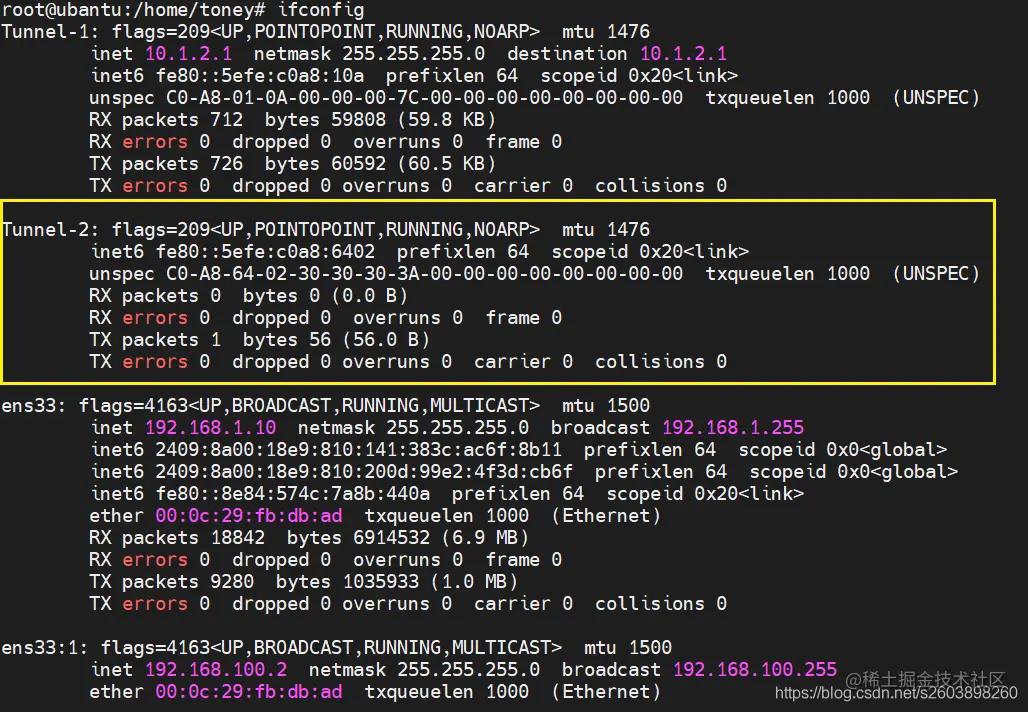The height and width of the screenshot is (712, 1028).
Task: Select the broadcast address 192.168.1.255
Action: pyautogui.click(x=733, y=428)
